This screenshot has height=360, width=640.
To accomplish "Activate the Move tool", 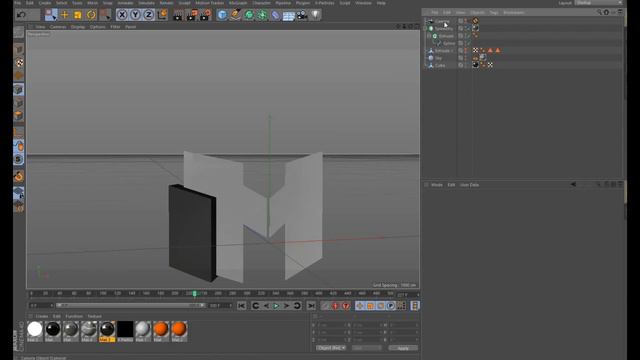I will 64,15.
